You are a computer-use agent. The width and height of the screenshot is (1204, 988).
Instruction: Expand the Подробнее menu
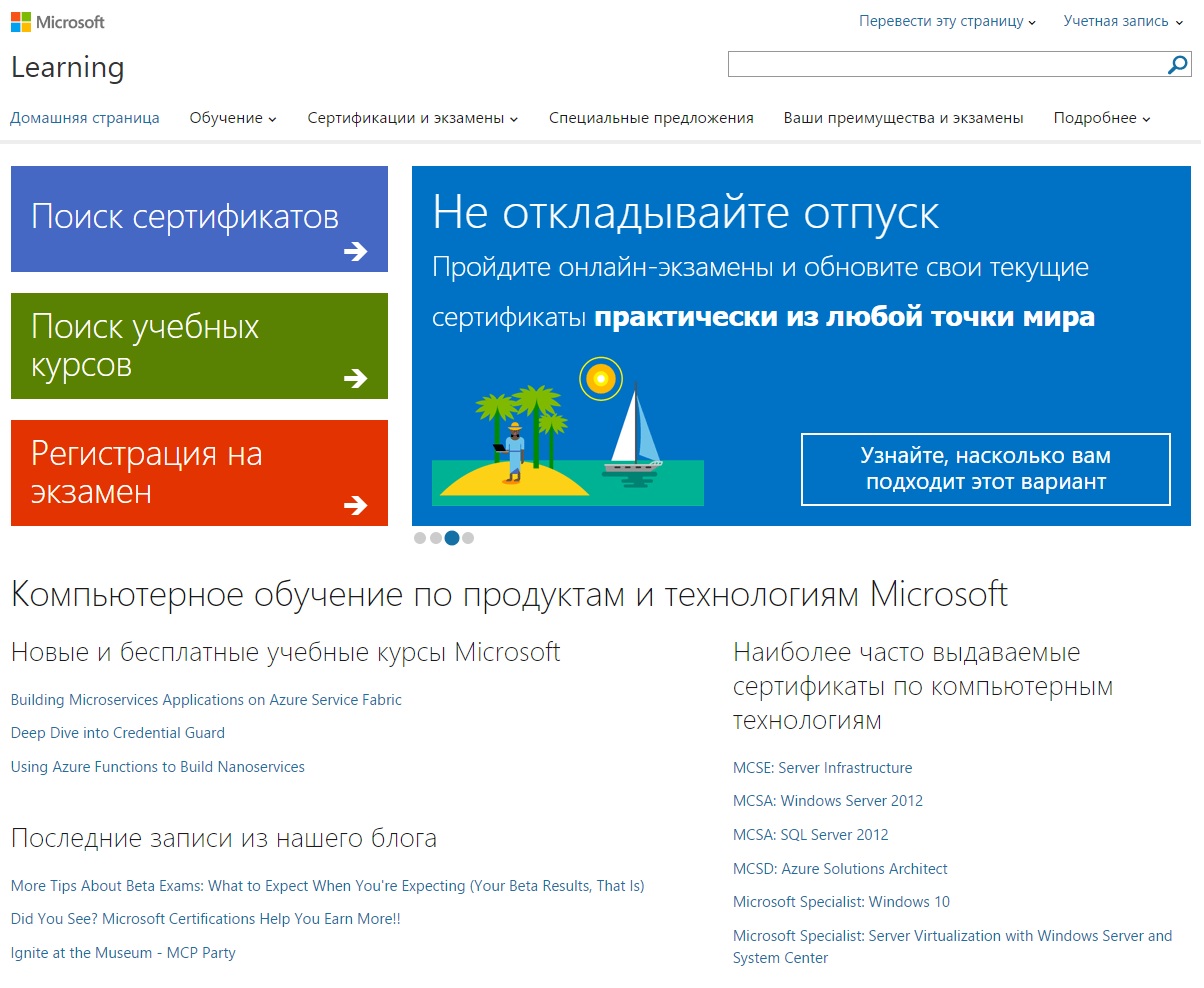(1102, 118)
